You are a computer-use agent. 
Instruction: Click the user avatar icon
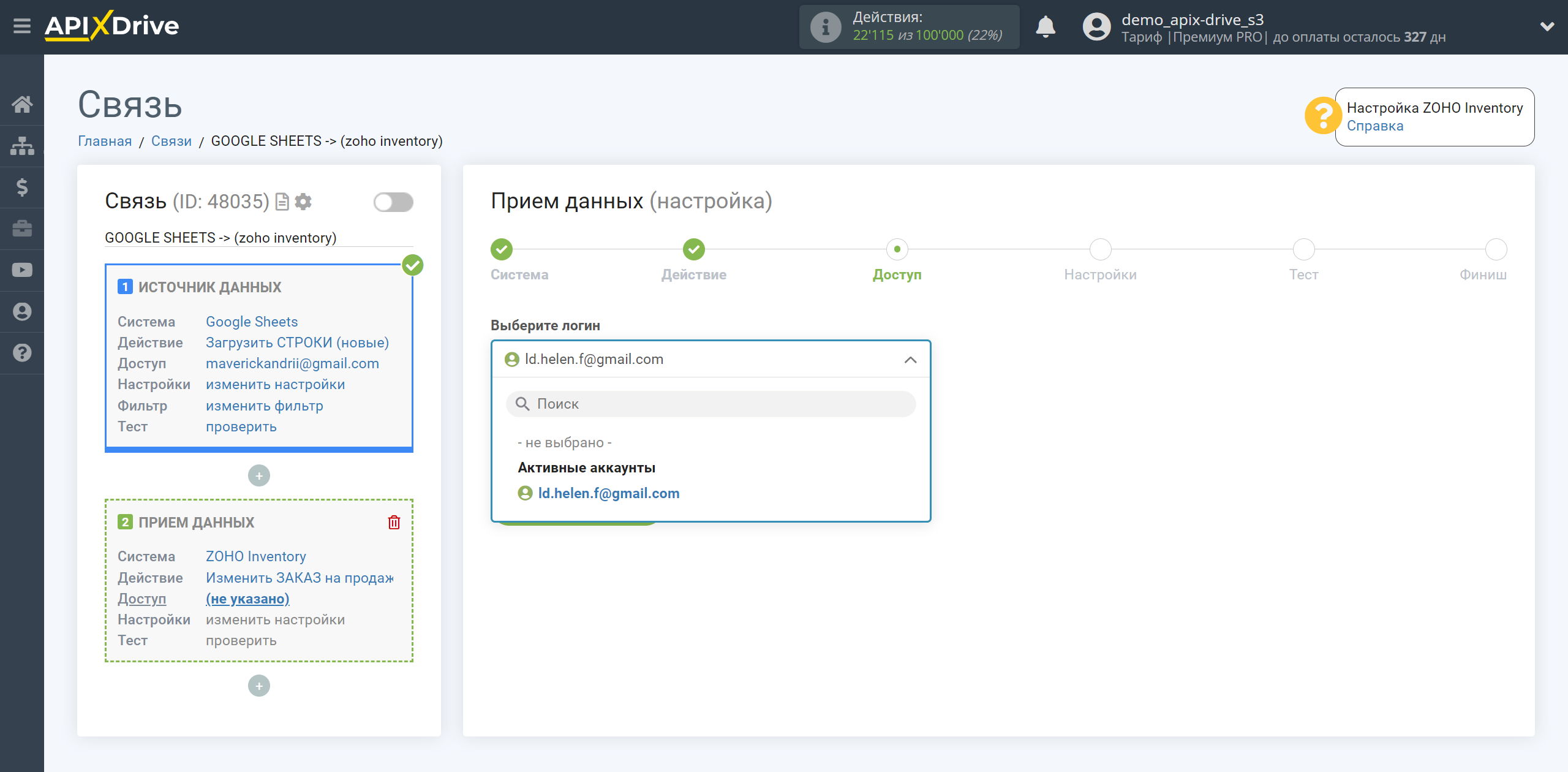pos(1096,27)
